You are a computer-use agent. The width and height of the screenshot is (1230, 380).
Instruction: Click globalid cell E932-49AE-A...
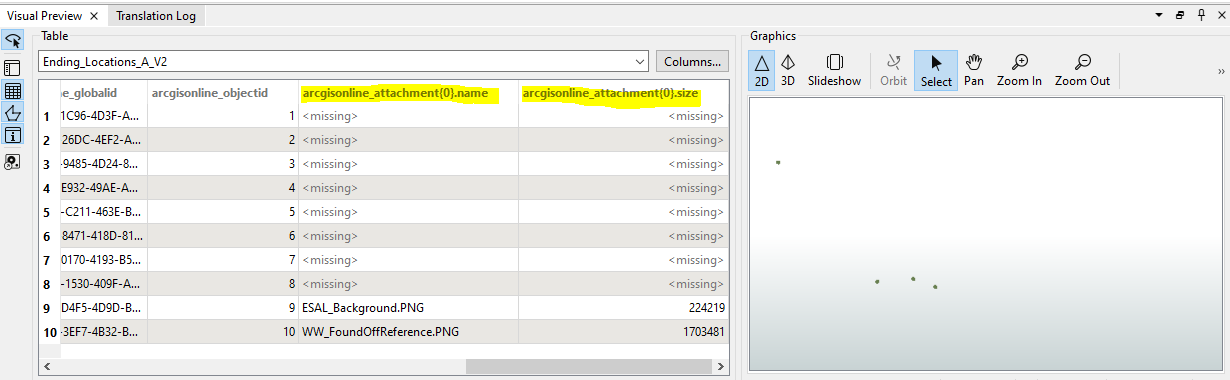pyautogui.click(x=104, y=188)
